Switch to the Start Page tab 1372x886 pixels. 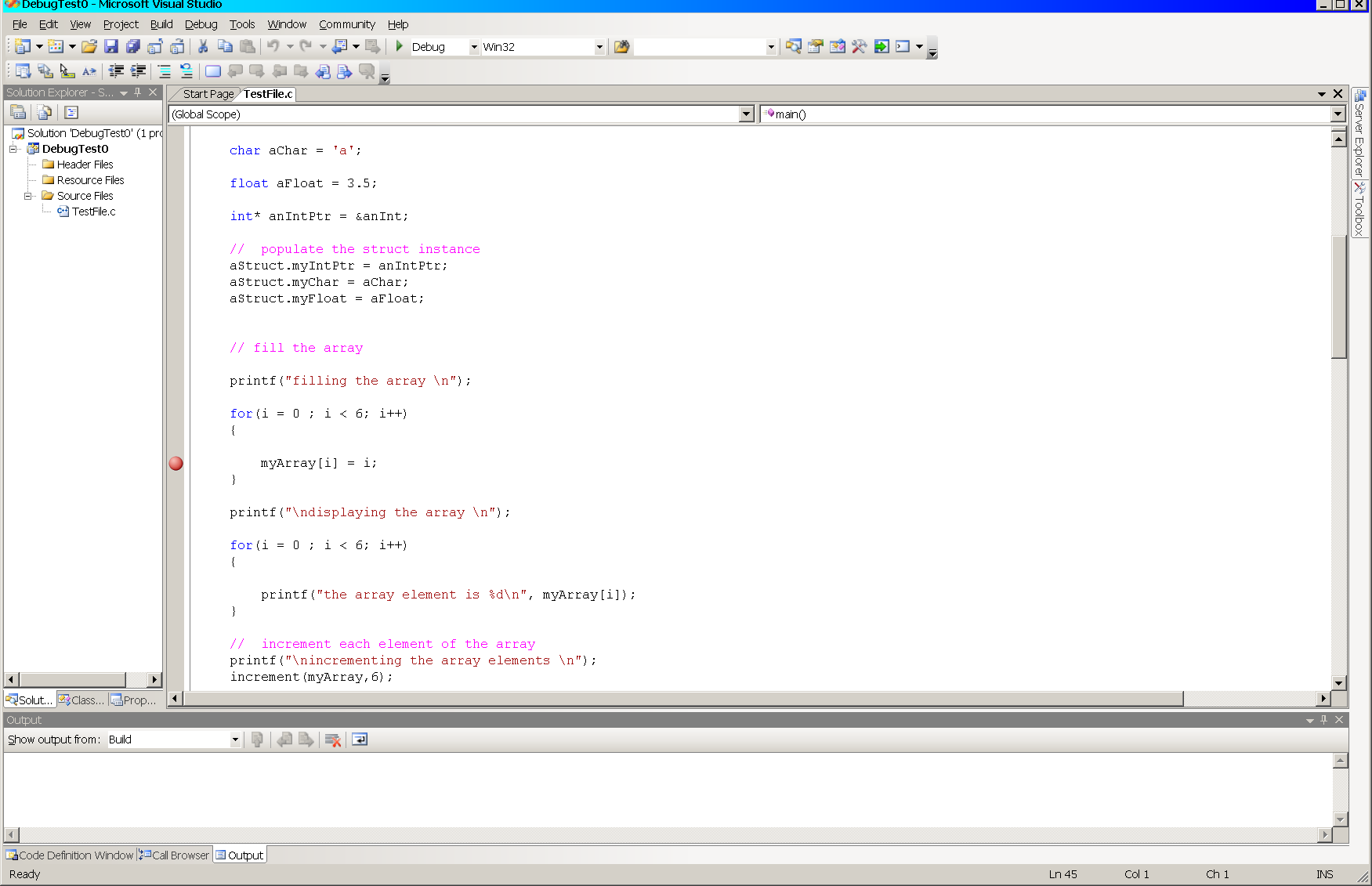208,94
